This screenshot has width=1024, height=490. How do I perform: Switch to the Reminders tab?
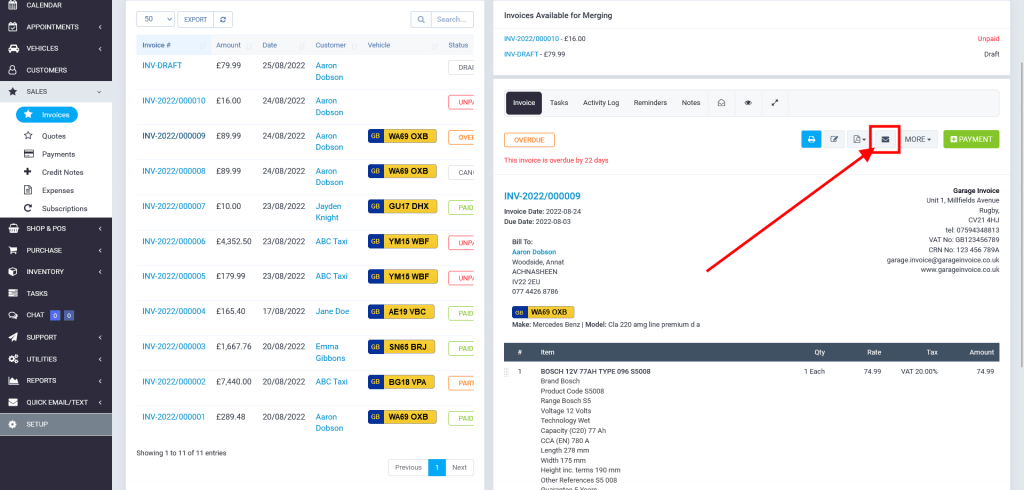(x=650, y=103)
